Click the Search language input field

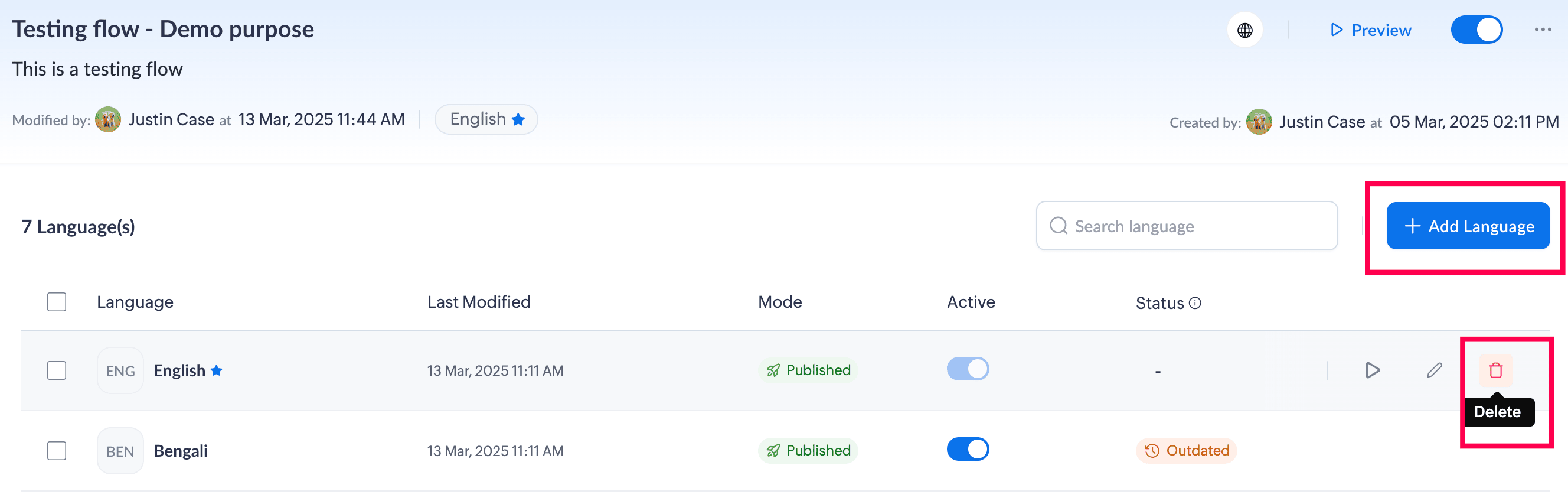pos(1187,226)
